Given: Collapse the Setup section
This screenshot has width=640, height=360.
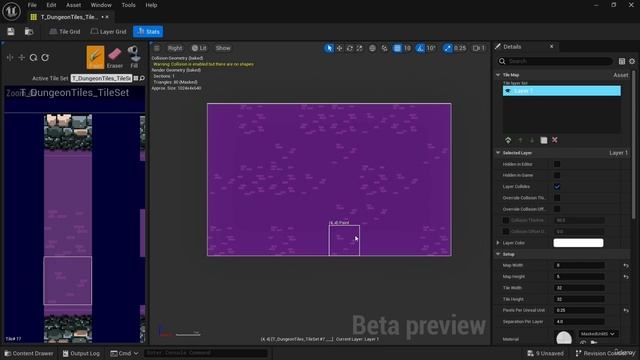Looking at the screenshot, I should (498, 254).
